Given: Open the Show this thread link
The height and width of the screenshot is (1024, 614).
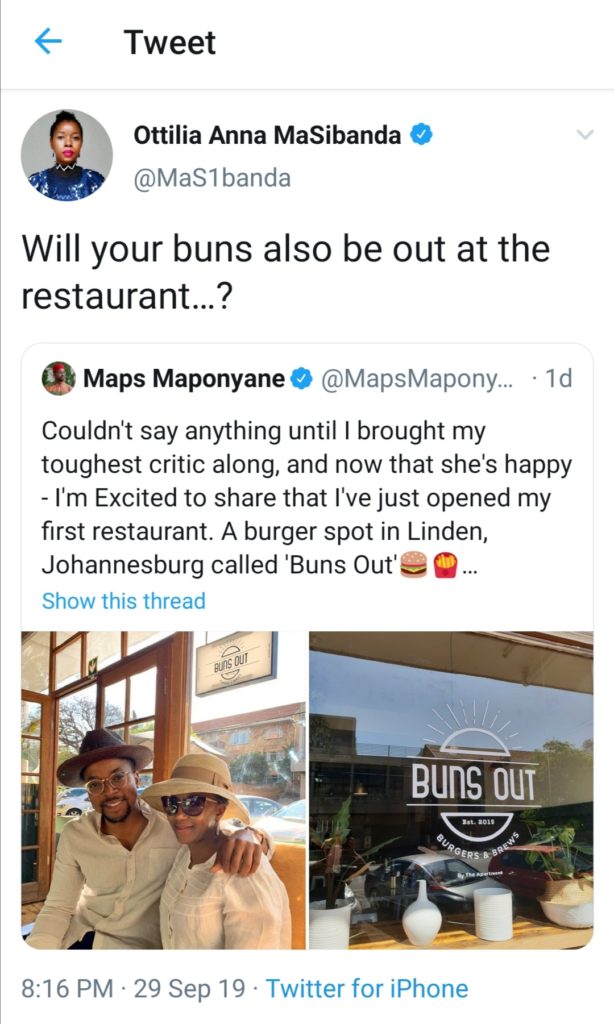Looking at the screenshot, I should pyautogui.click(x=123, y=600).
